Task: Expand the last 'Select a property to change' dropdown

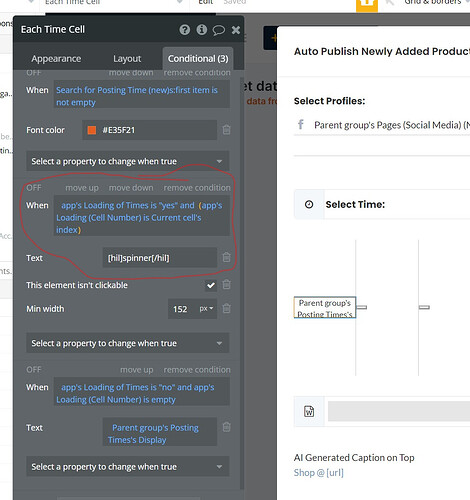Action: pos(128,467)
